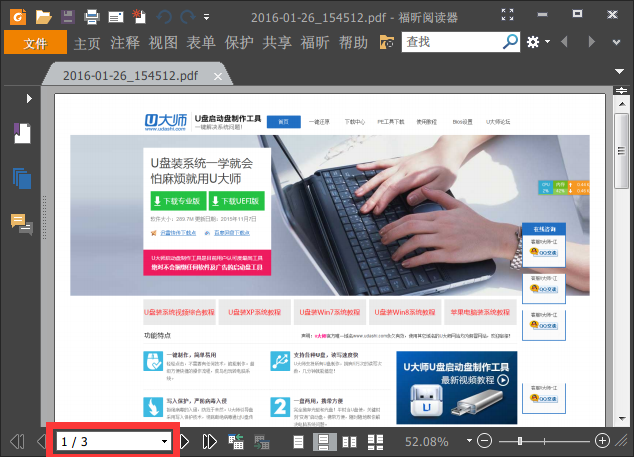
Task: Open search settings gear dropdown
Action: pos(538,42)
